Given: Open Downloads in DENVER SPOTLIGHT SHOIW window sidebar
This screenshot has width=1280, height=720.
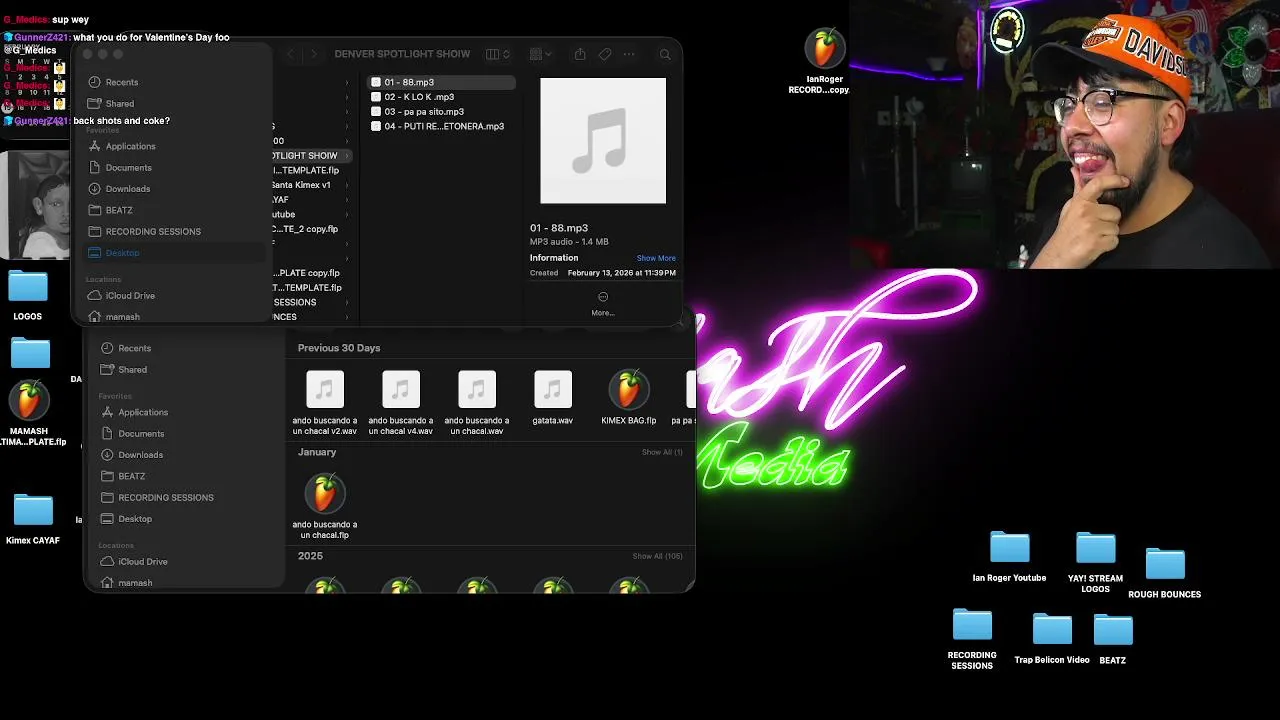Looking at the screenshot, I should pos(119,188).
